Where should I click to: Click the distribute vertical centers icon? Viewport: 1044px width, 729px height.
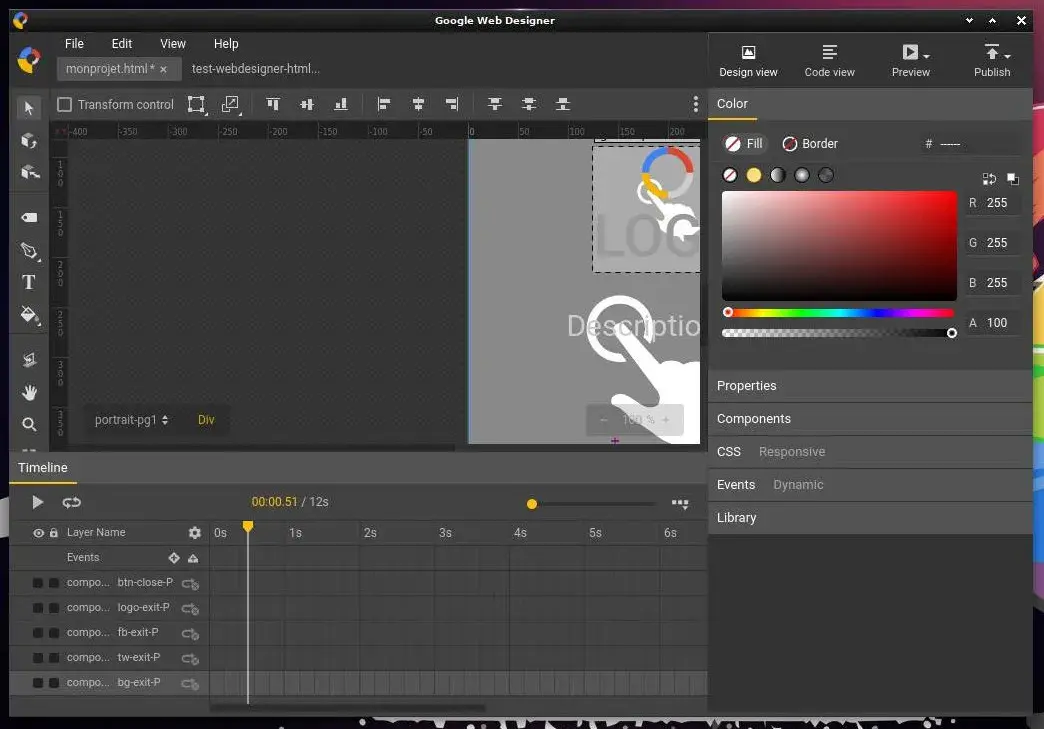(x=529, y=104)
